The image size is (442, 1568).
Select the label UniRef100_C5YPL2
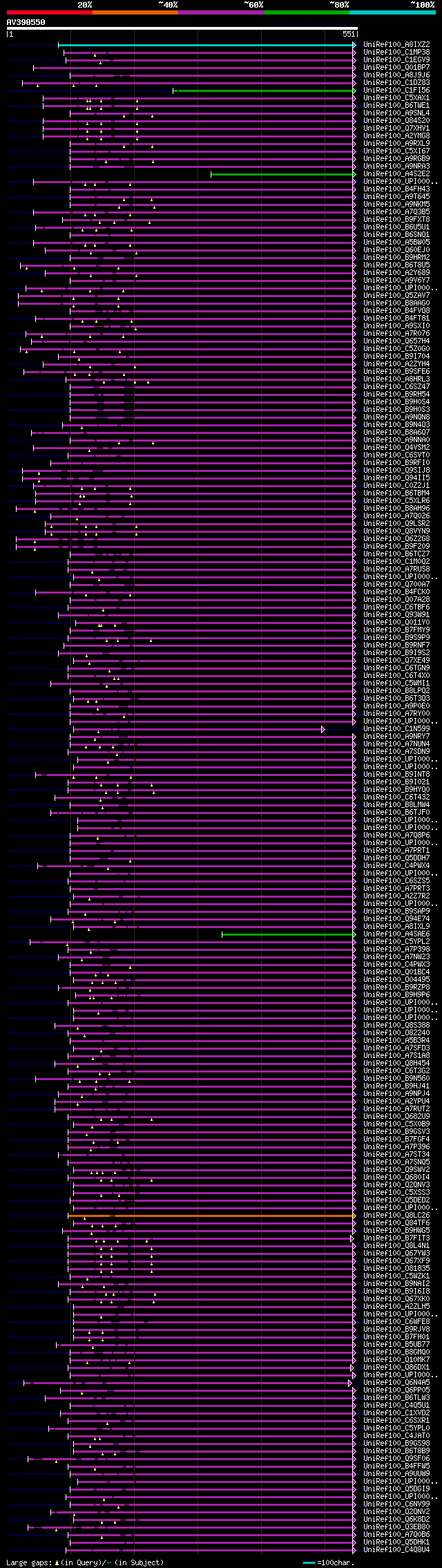click(x=396, y=942)
